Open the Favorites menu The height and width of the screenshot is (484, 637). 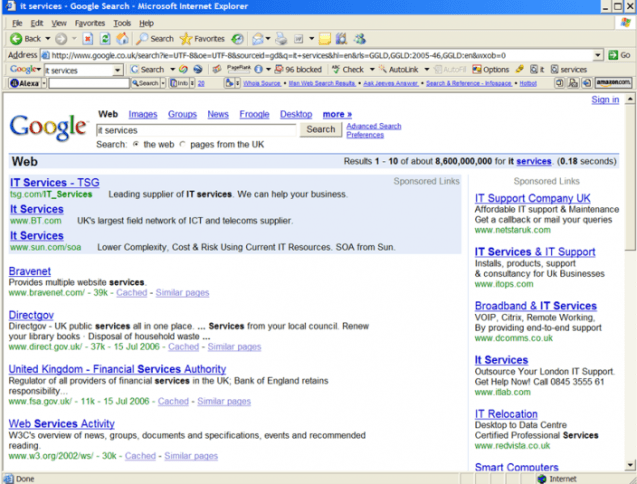point(90,23)
